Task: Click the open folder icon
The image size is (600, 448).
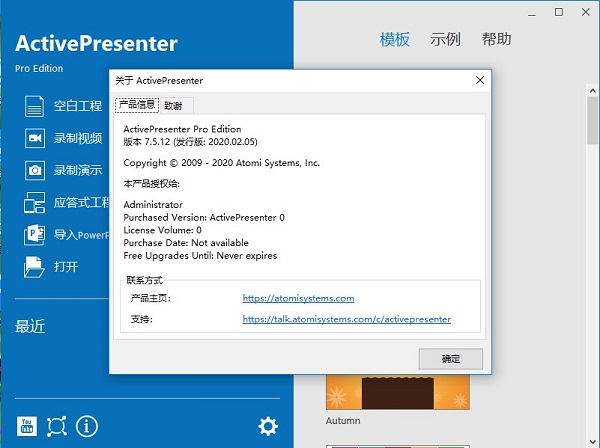Action: (34, 267)
